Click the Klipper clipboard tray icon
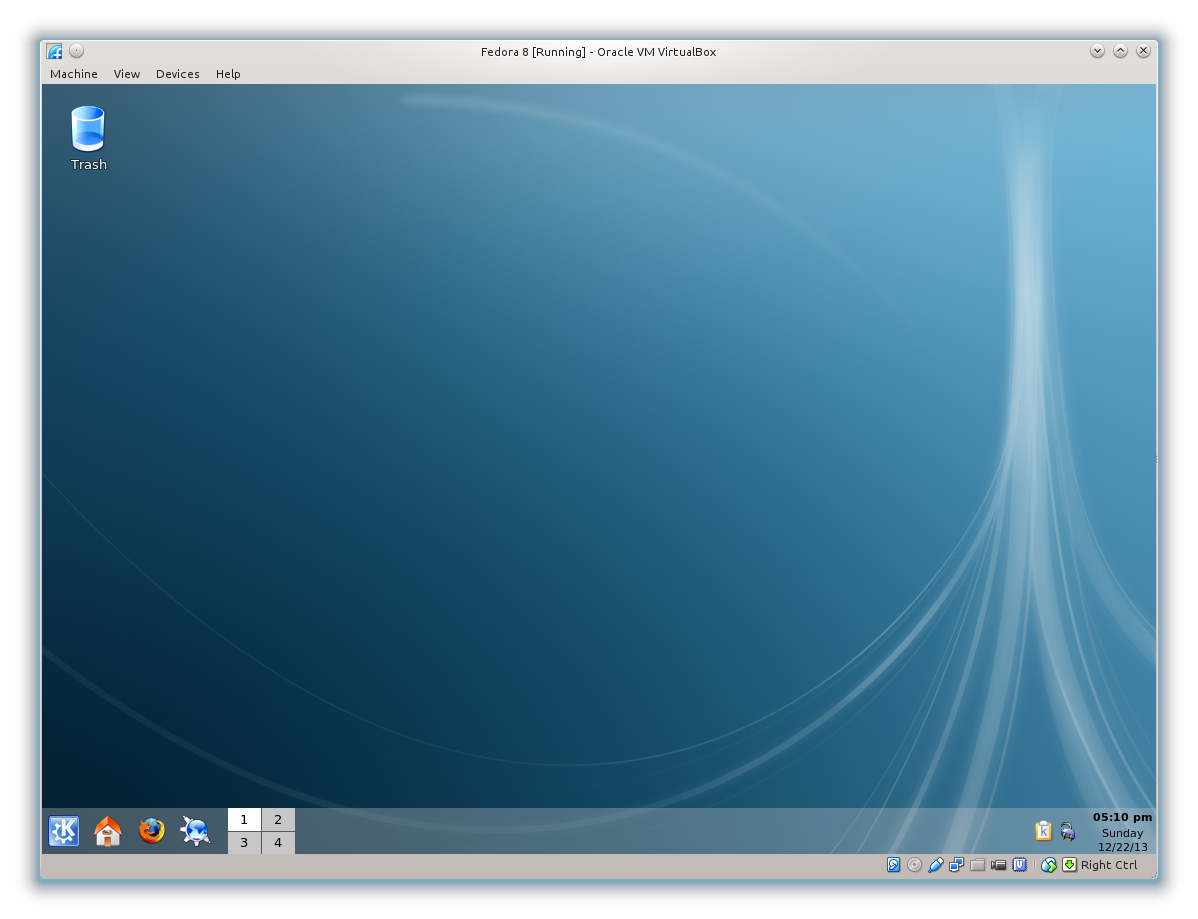Image resolution: width=1198 pixels, height=919 pixels. coord(1043,831)
